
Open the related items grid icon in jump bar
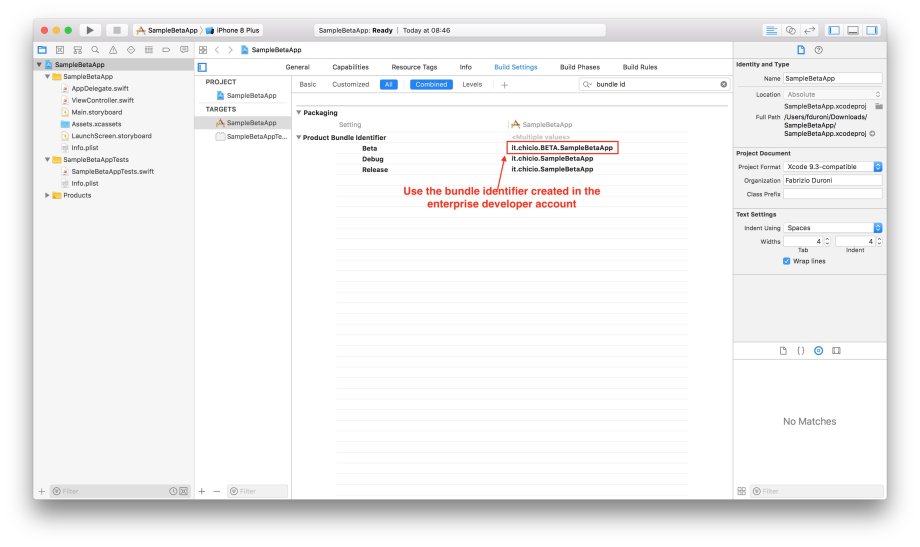(x=203, y=50)
